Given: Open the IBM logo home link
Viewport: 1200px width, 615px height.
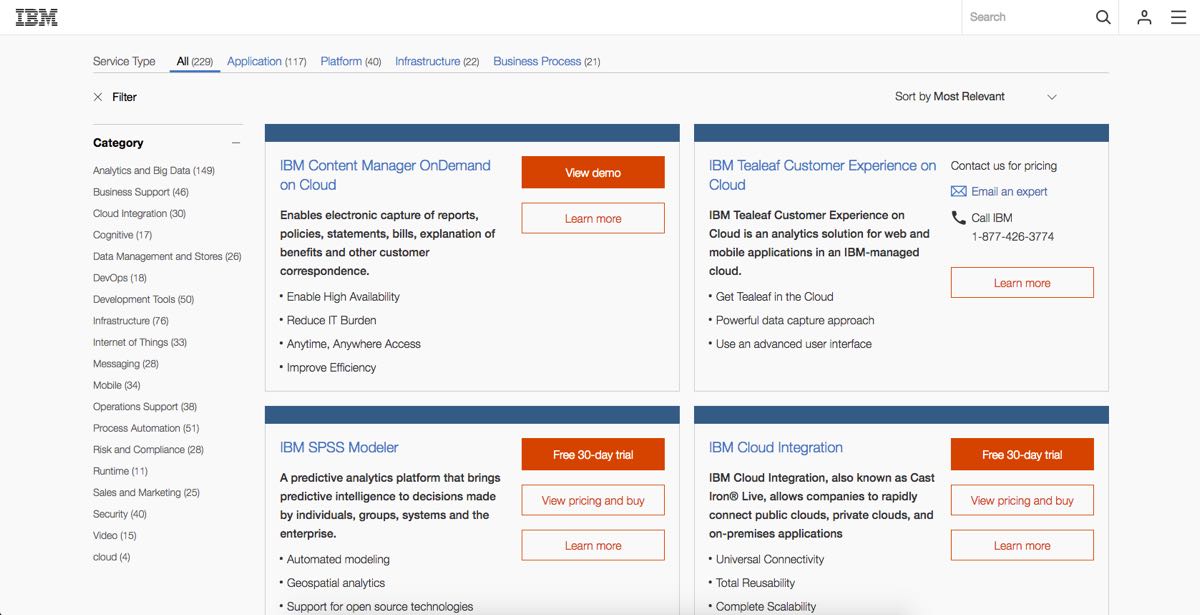Looking at the screenshot, I should [x=37, y=17].
